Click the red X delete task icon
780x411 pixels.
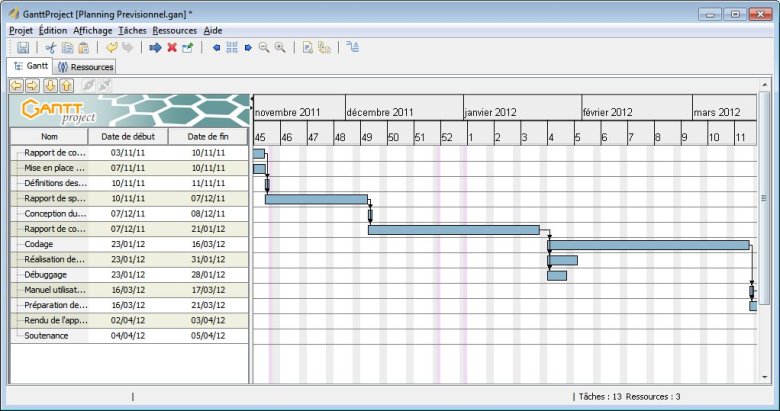(172, 48)
